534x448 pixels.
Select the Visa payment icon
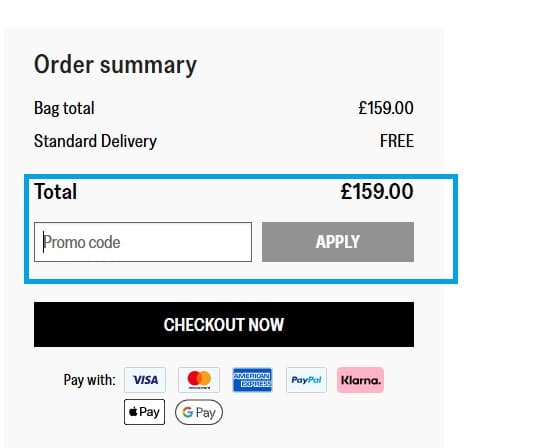[x=145, y=380]
